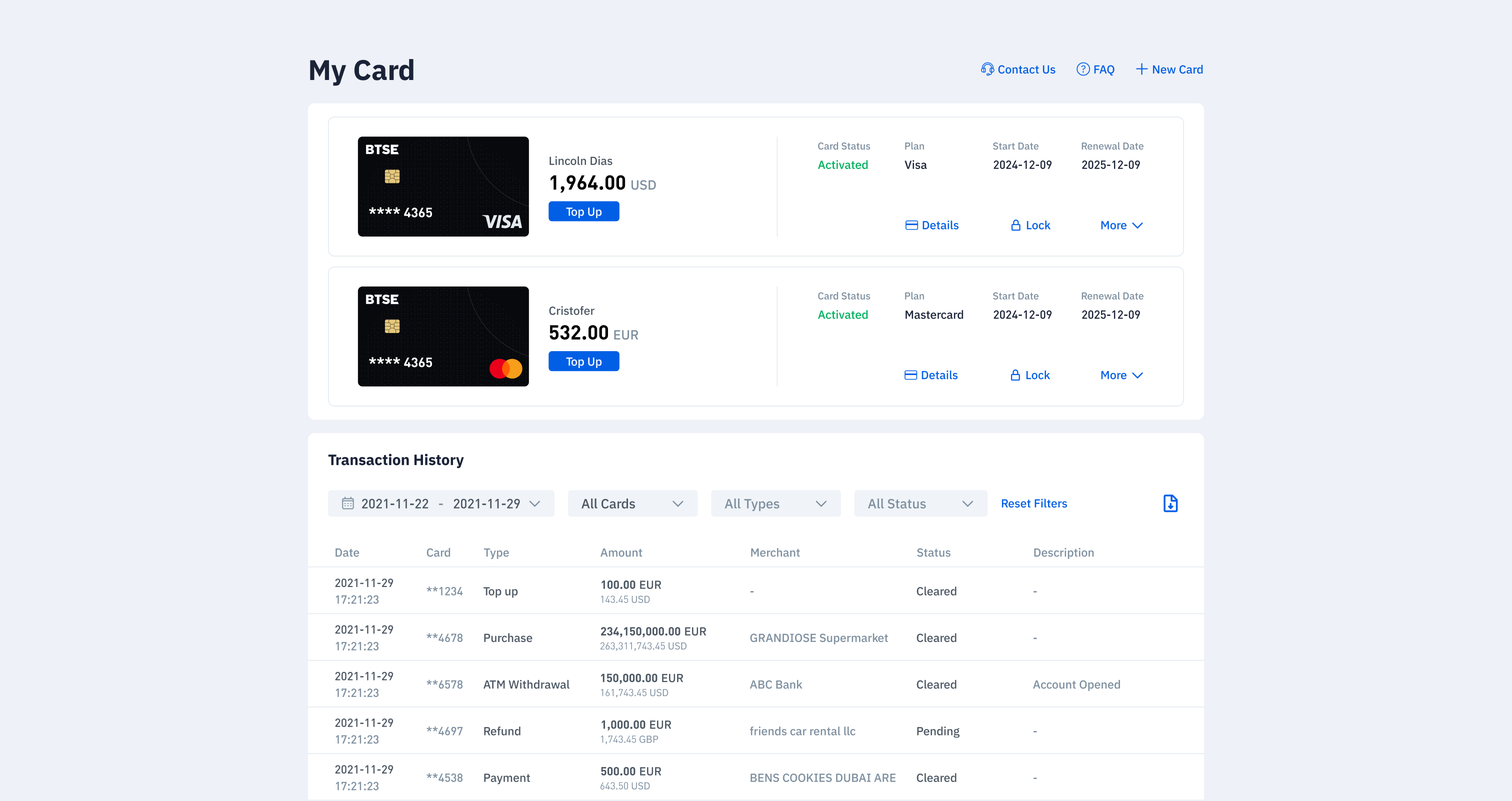1512x801 pixels.
Task: Expand the More menu on Visa card
Action: pos(1121,225)
